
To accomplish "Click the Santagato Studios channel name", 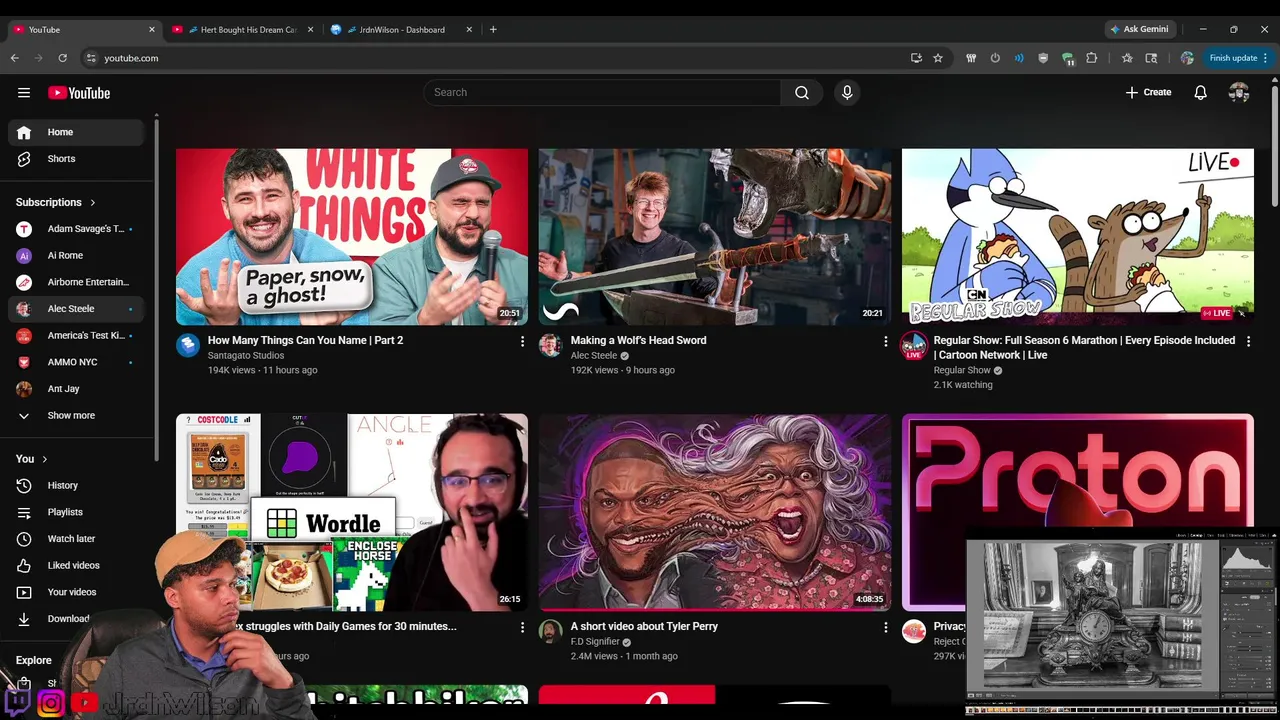I will [x=246, y=356].
